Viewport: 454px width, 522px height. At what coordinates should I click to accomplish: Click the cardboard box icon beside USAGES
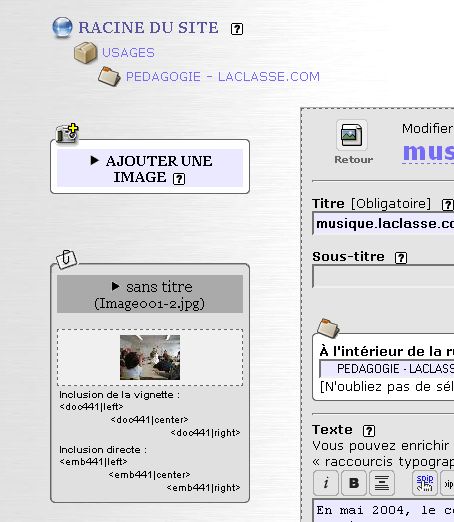pos(85,52)
